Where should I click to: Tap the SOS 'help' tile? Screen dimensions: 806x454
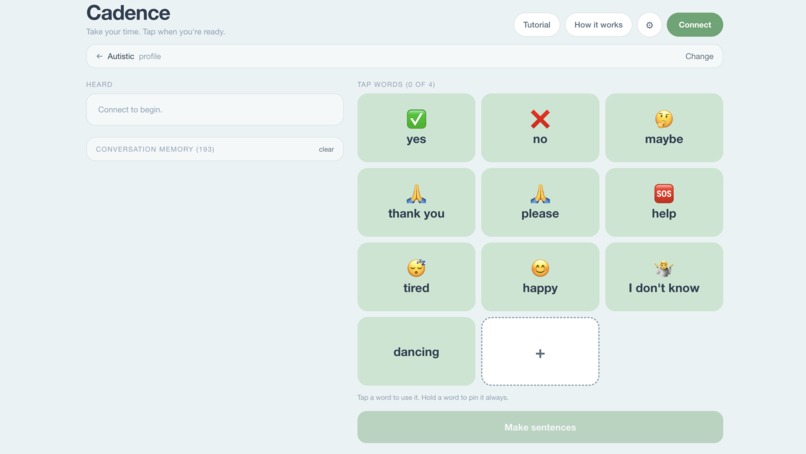click(664, 202)
